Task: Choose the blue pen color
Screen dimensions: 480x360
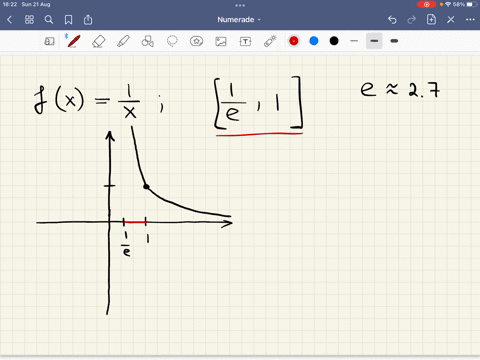Action: tap(314, 41)
